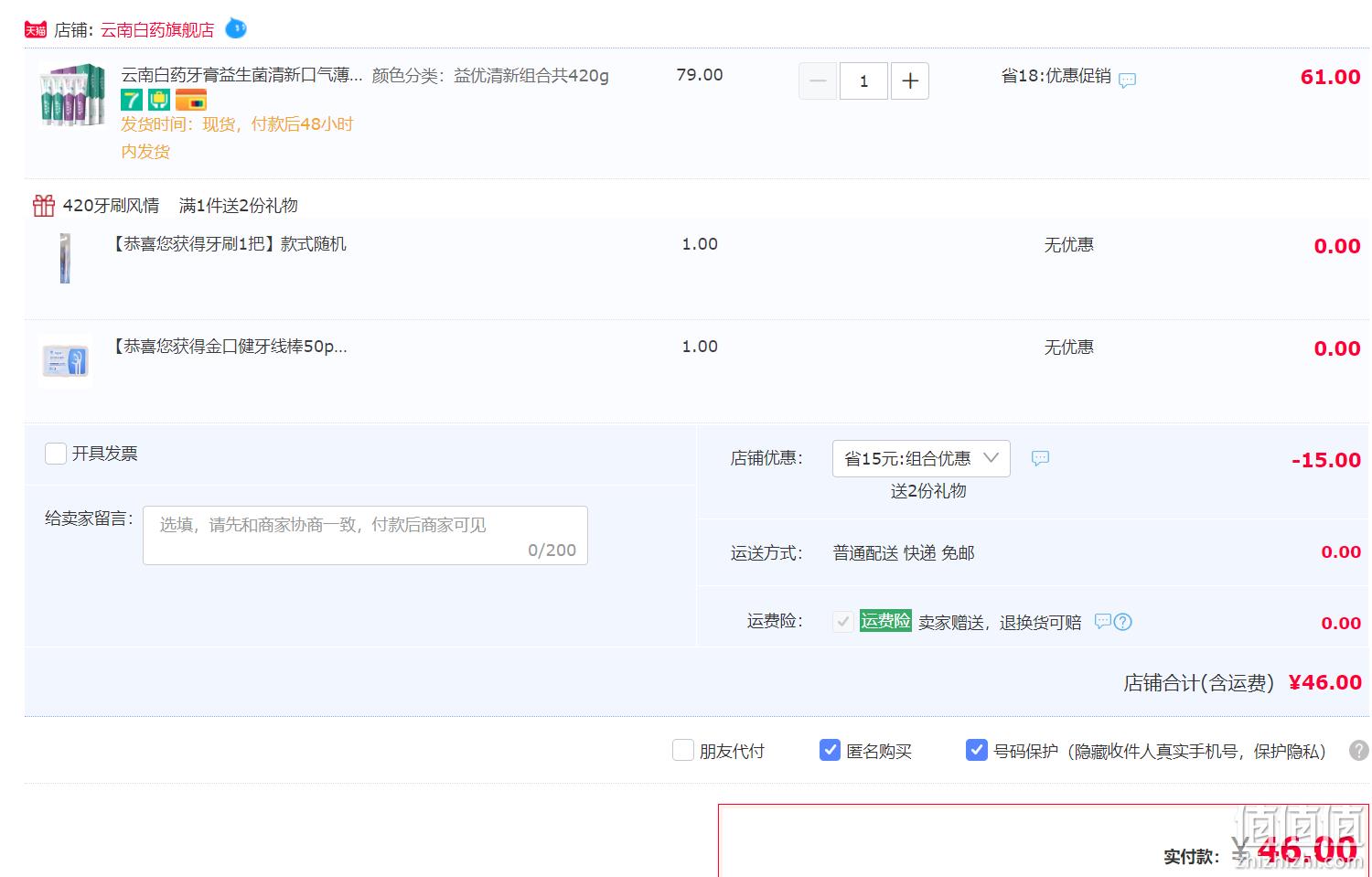Check the 开具发票 invoice checkbox
This screenshot has height=877, width=1372.
pos(56,454)
